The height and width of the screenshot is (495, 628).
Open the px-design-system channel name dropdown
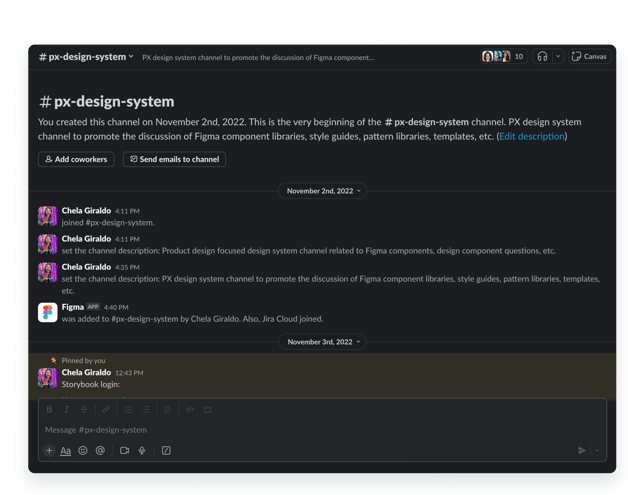tap(86, 57)
